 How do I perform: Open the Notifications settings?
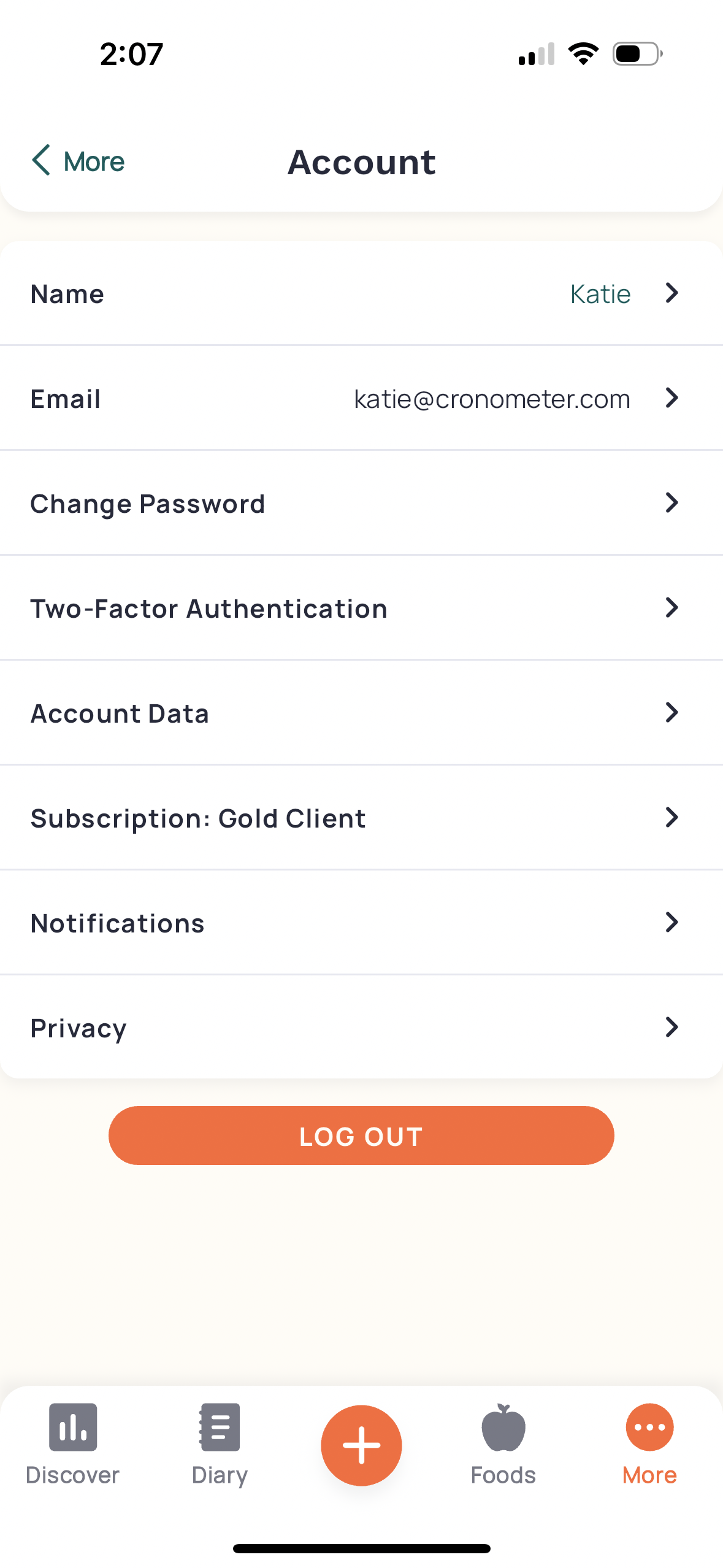(118, 923)
